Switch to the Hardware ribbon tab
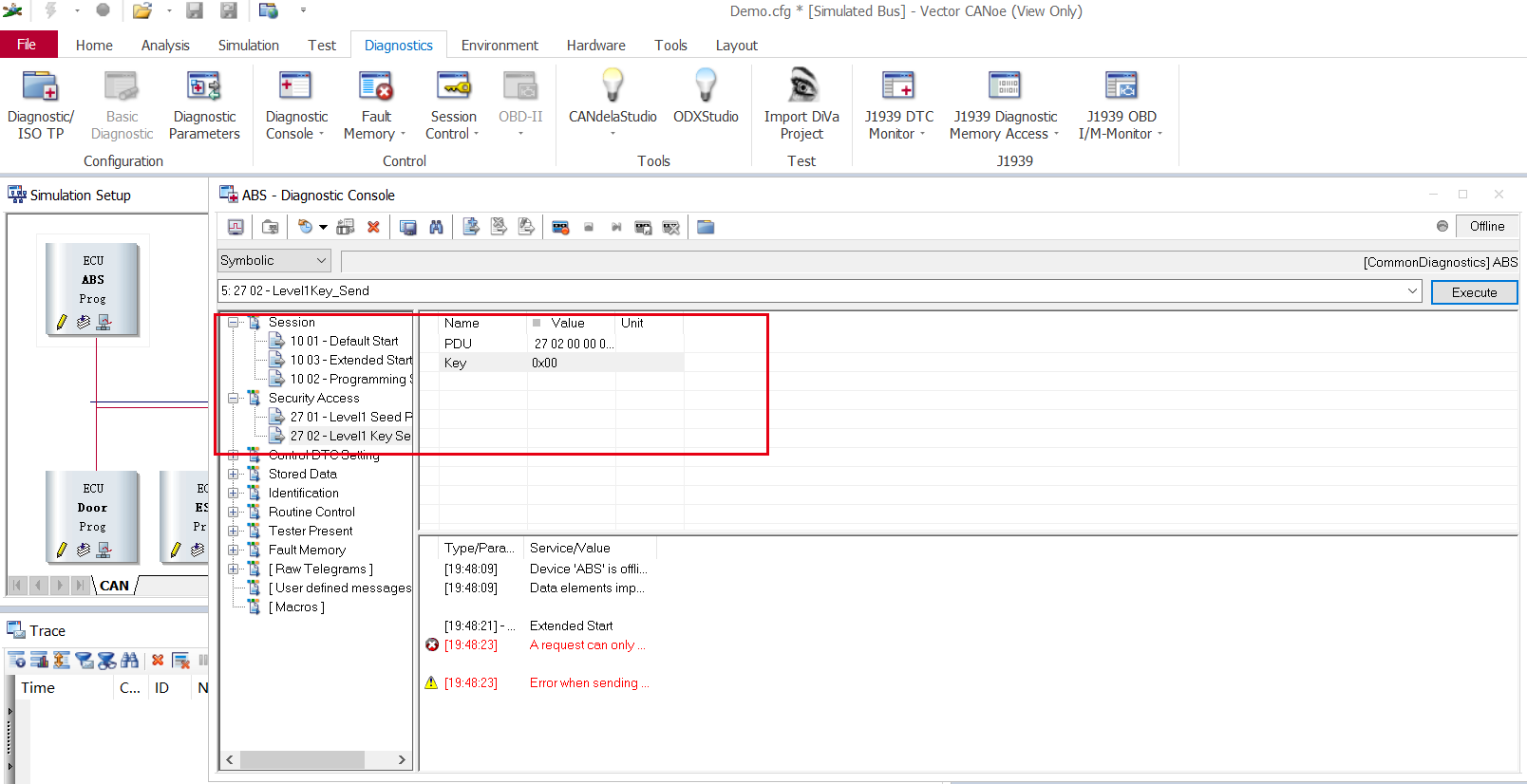This screenshot has width=1527, height=784. tap(596, 46)
